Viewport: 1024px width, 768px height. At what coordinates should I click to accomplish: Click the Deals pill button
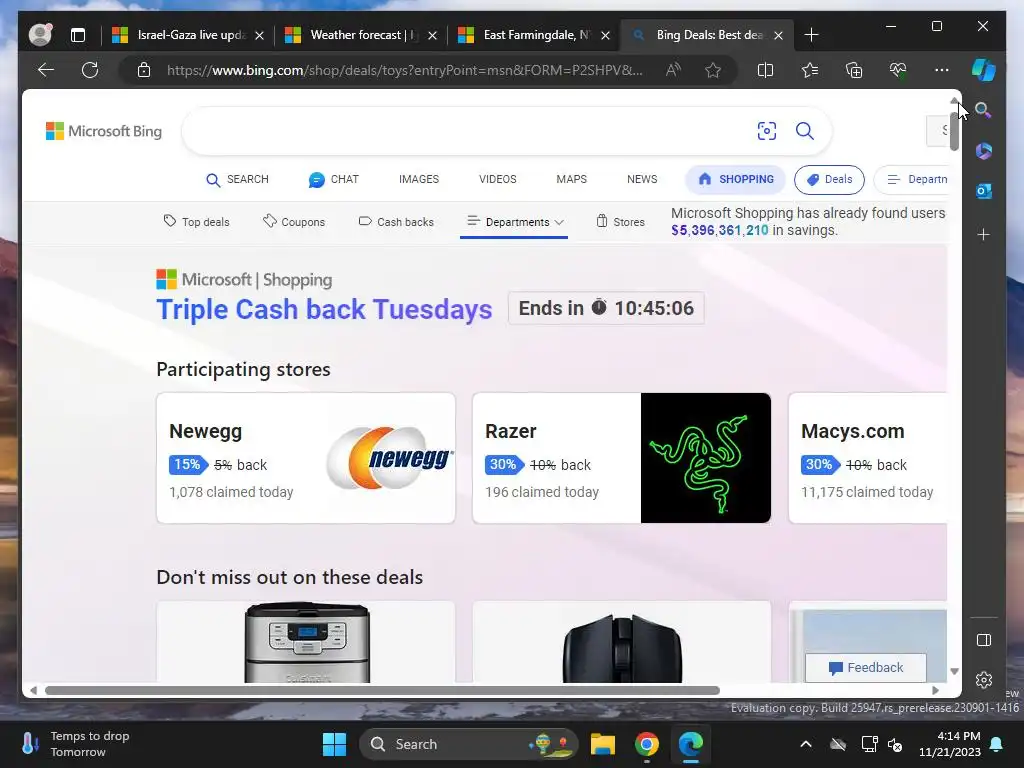[x=829, y=180]
